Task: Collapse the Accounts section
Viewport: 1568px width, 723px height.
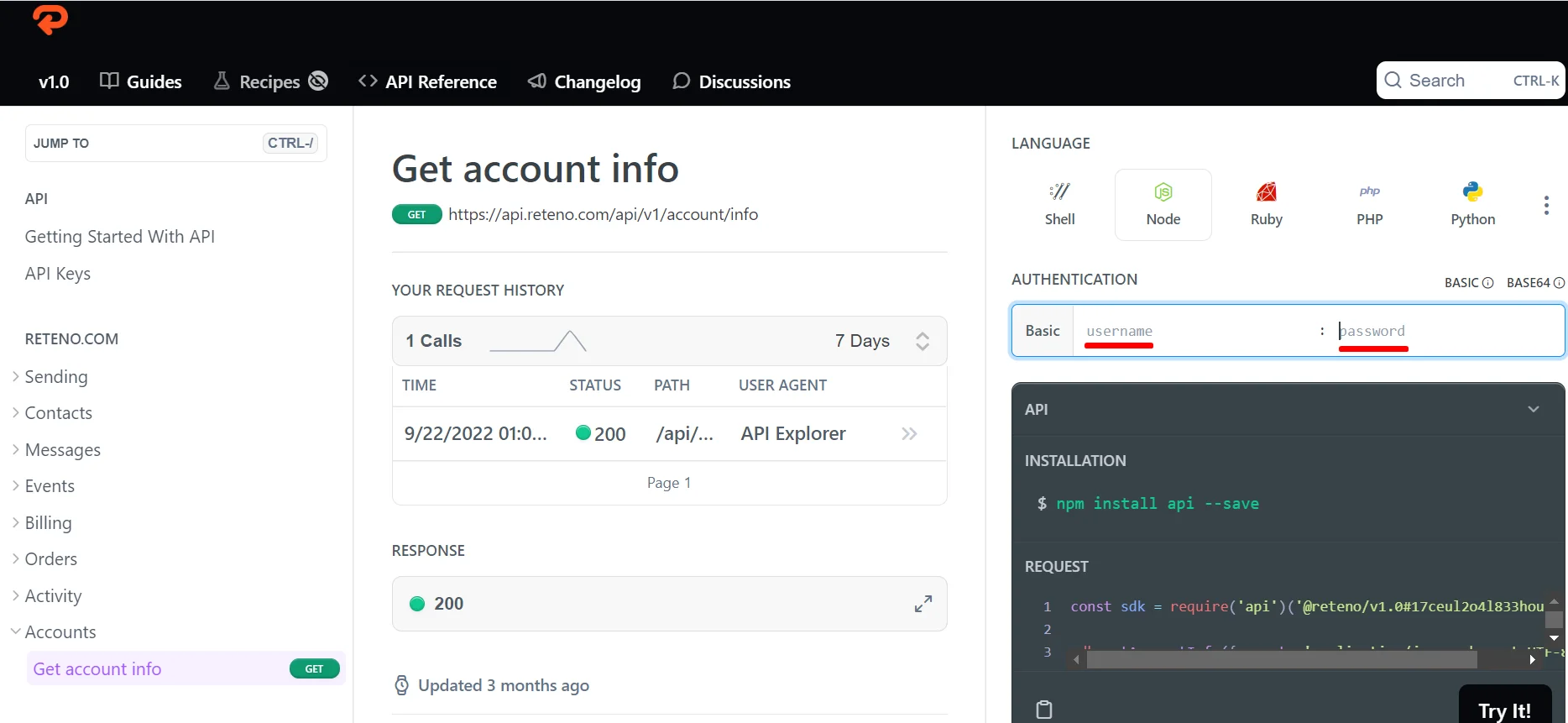Action: [x=54, y=632]
